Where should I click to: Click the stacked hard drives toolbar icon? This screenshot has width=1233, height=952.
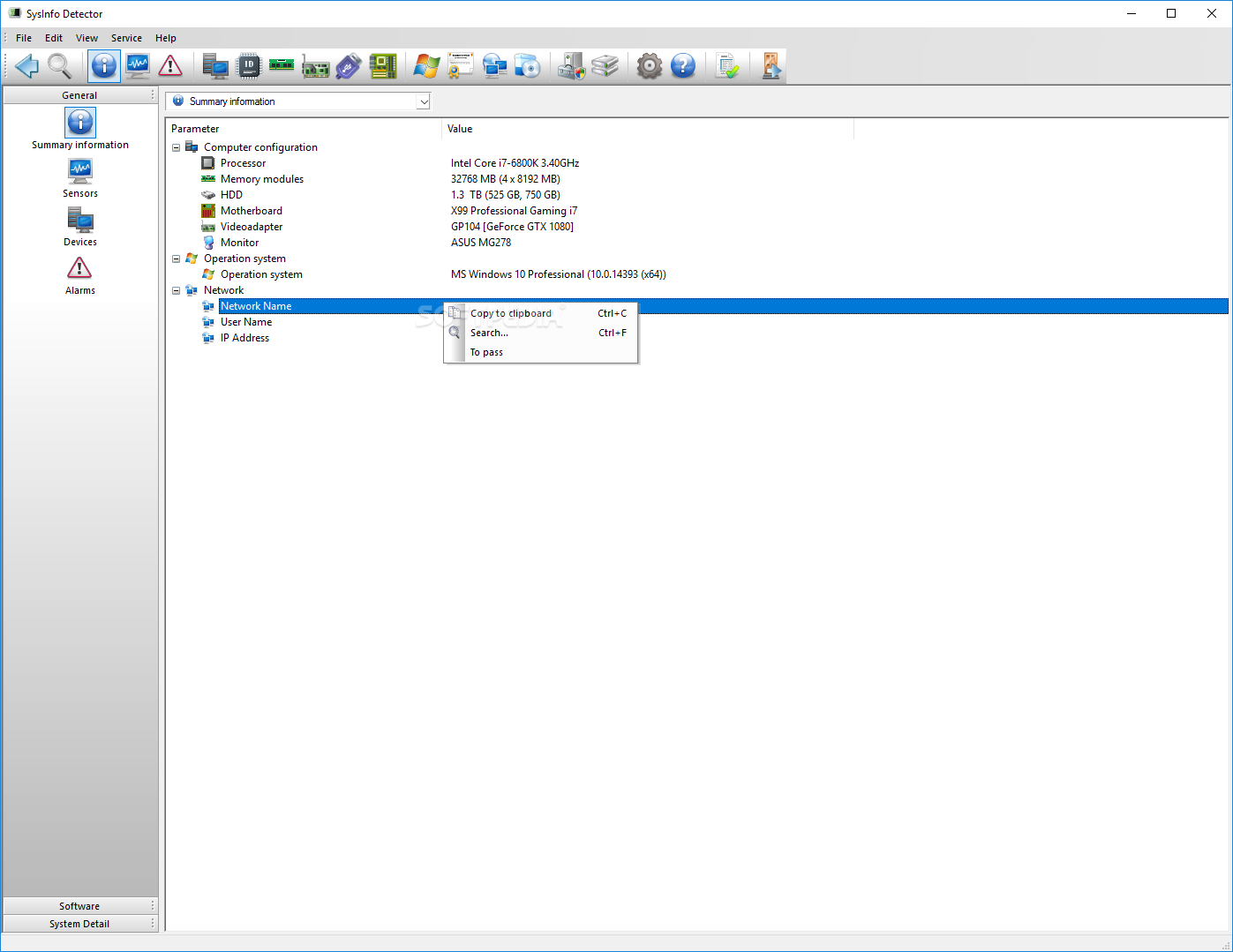(x=605, y=66)
